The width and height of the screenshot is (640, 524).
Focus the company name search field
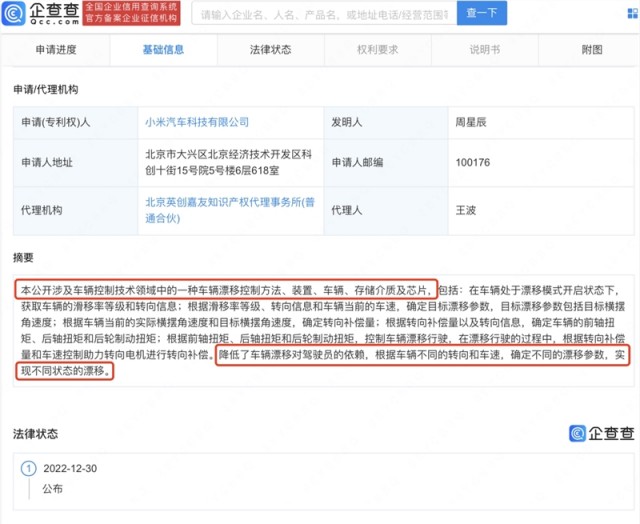[x=324, y=13]
